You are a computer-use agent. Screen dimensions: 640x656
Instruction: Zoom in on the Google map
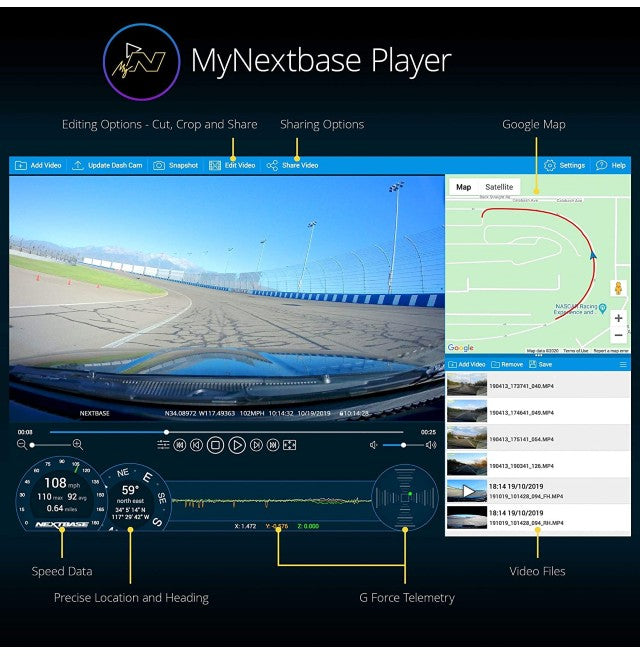619,318
